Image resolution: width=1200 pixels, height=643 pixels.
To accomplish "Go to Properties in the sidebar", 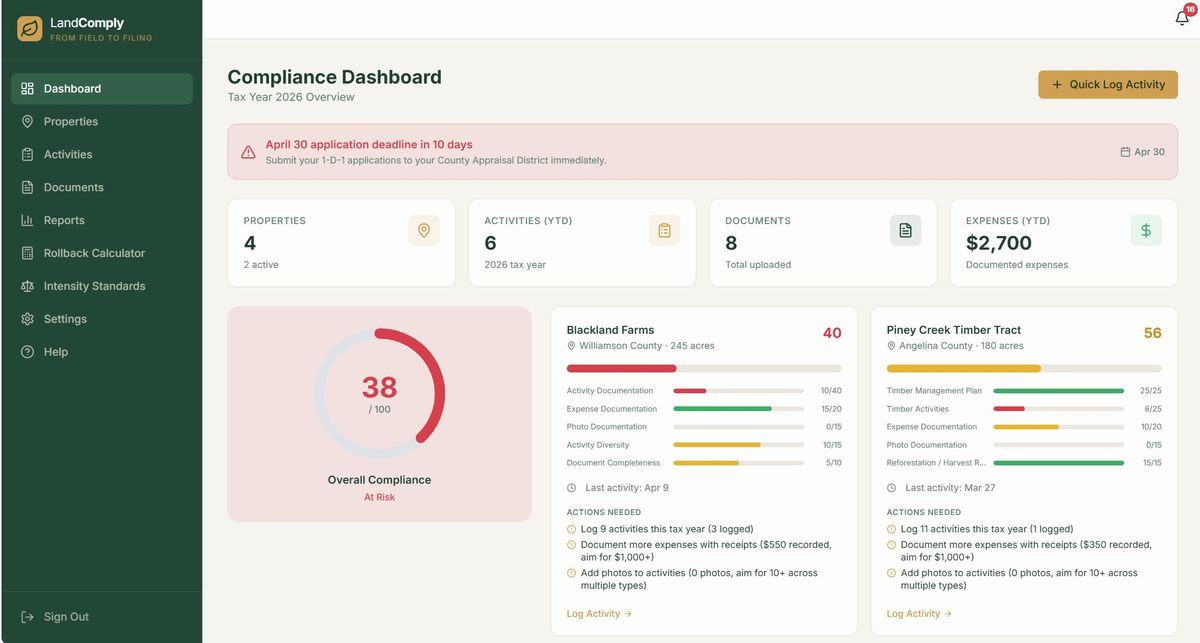I will pyautogui.click(x=102, y=121).
